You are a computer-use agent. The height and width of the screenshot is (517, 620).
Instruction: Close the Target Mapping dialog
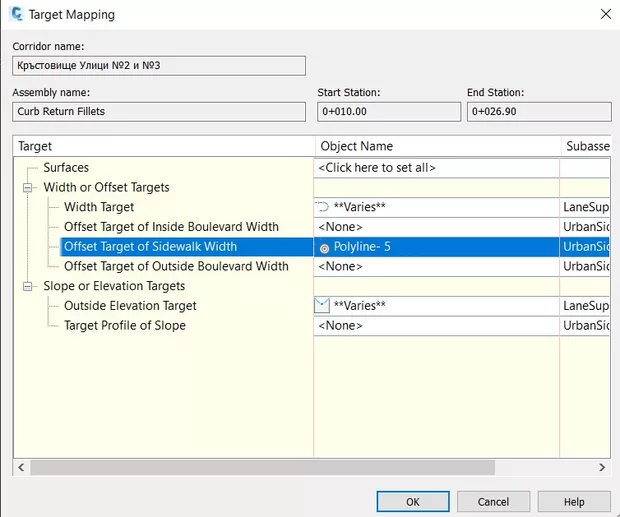click(604, 14)
